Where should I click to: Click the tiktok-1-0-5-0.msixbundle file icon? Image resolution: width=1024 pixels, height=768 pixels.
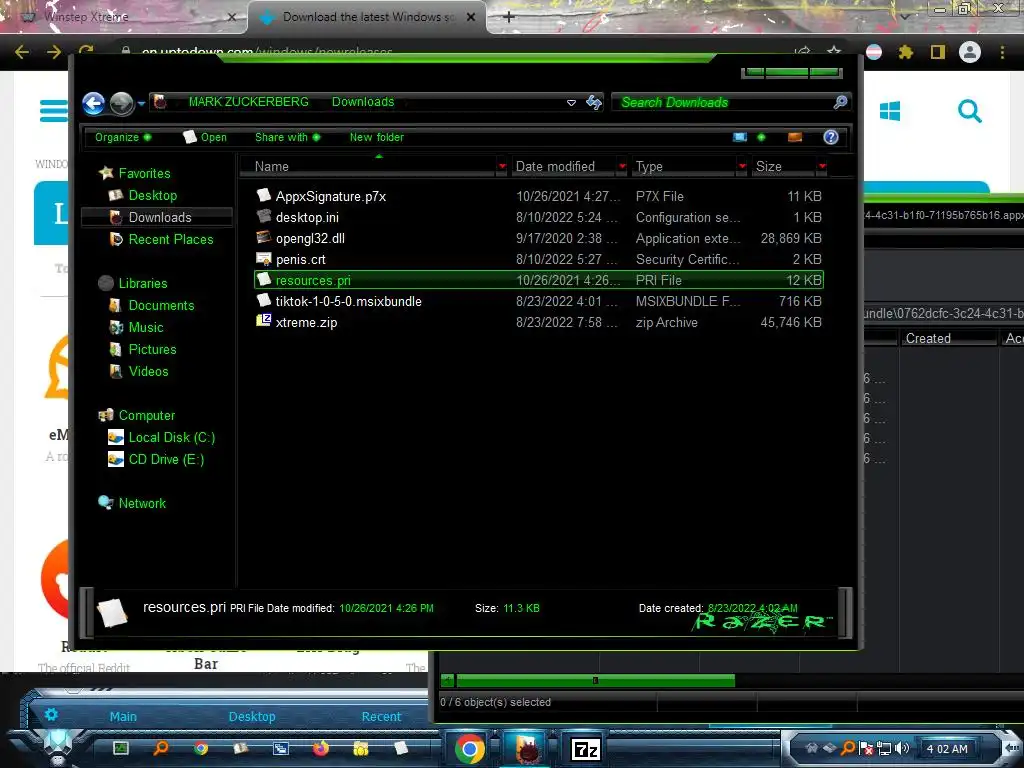click(x=264, y=300)
